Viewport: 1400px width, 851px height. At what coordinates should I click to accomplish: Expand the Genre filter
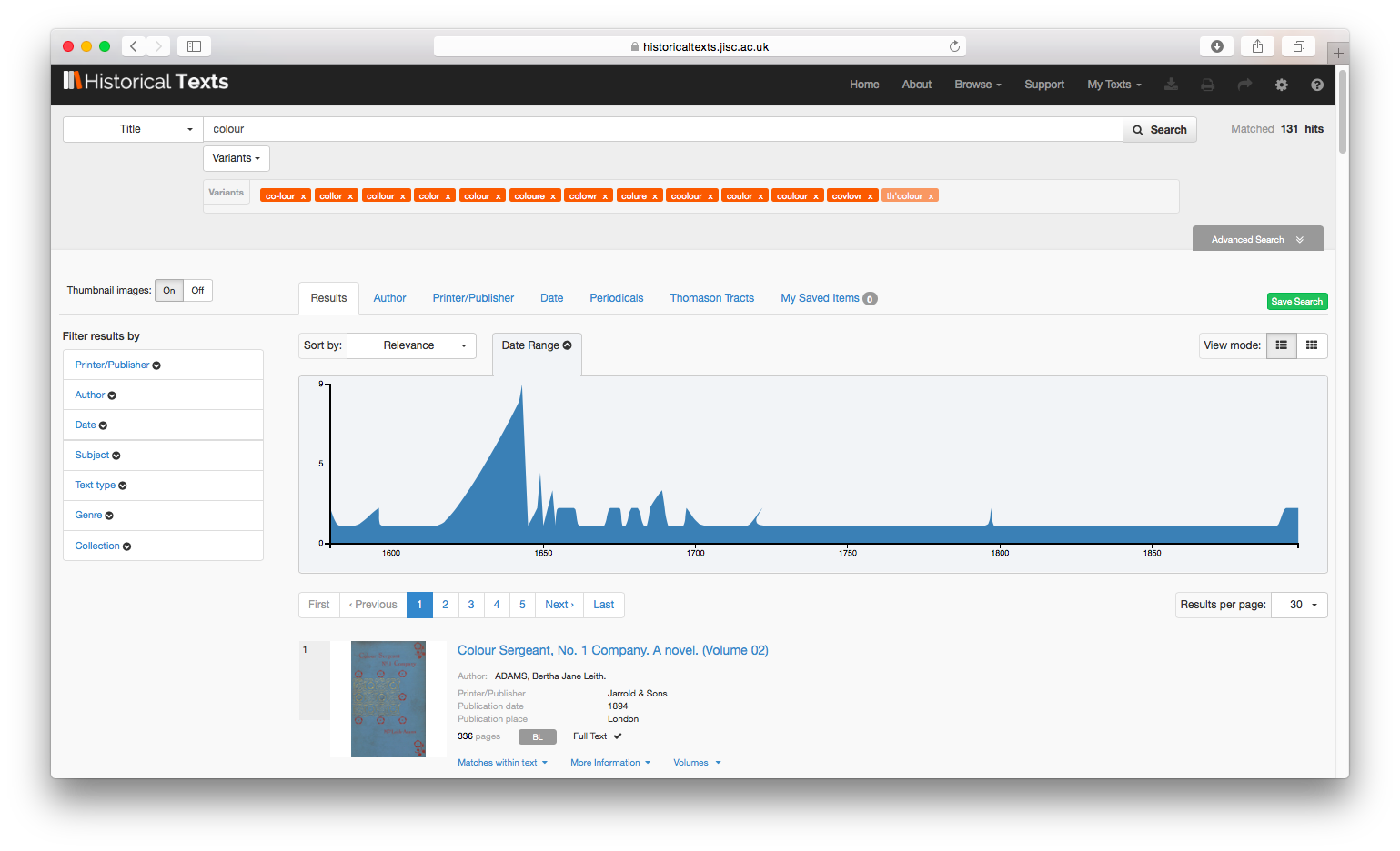point(94,515)
